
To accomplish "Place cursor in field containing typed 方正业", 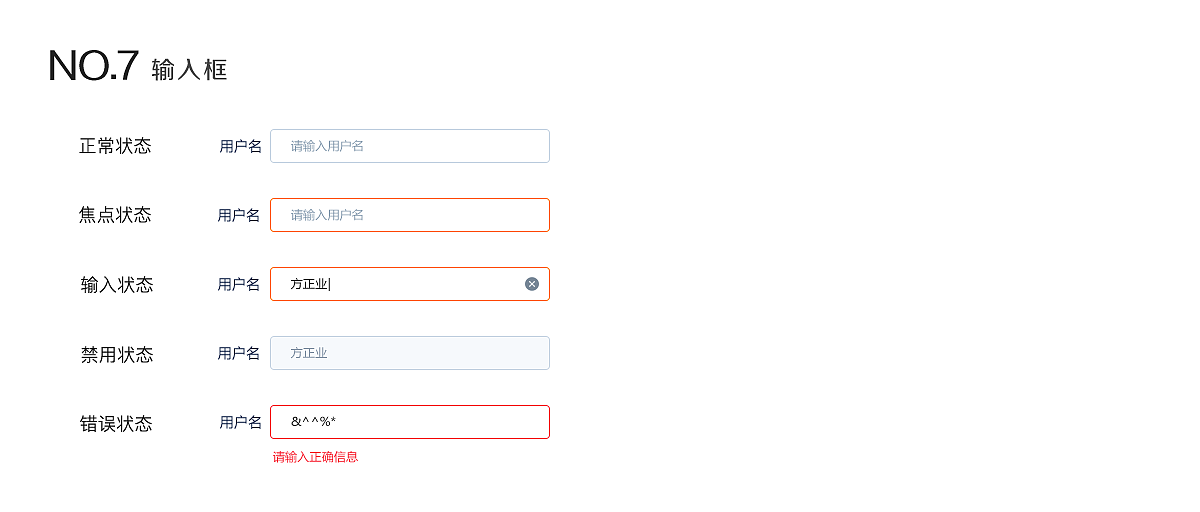I will tap(400, 284).
